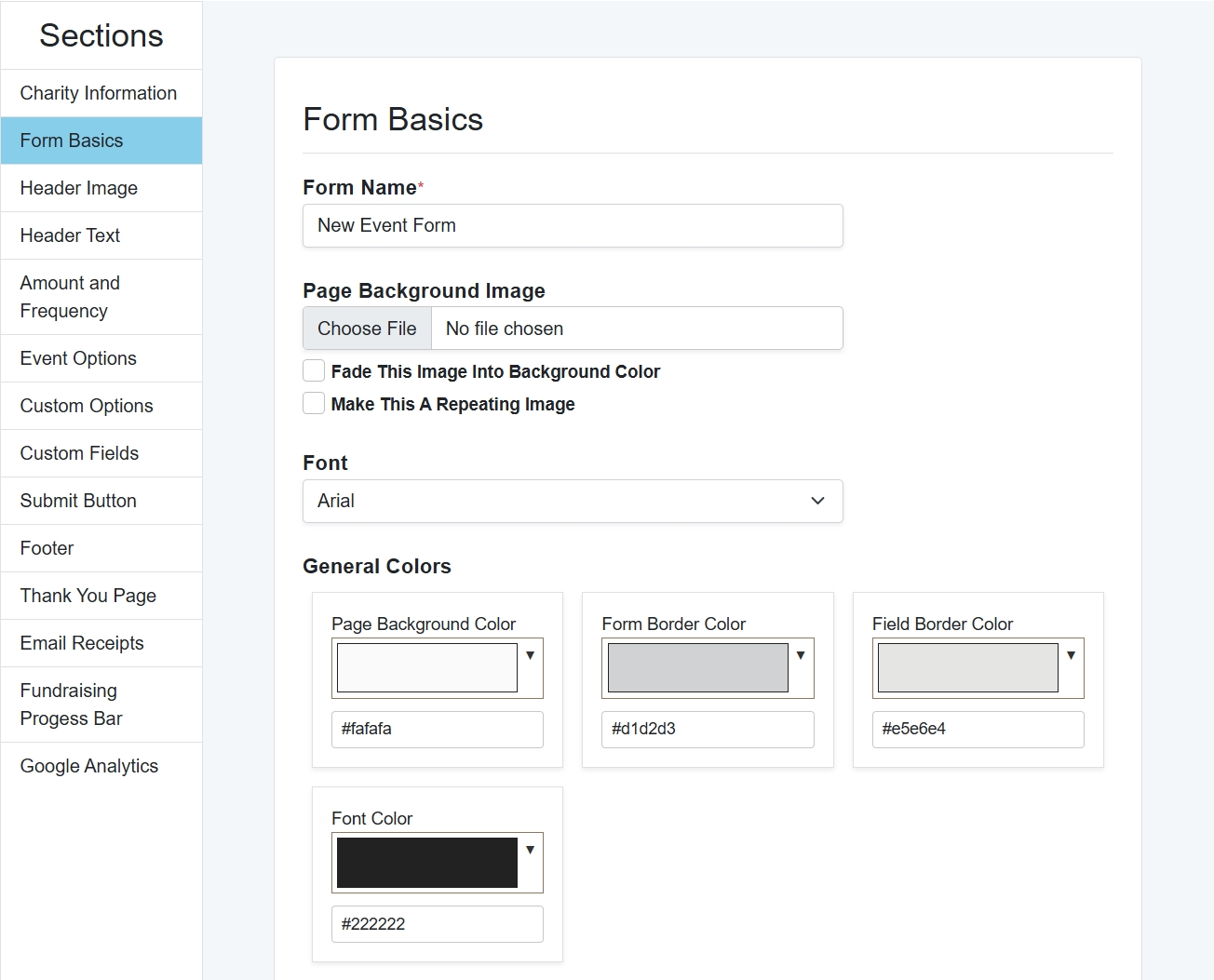Open the Email Receipts section

pyautogui.click(x=82, y=643)
